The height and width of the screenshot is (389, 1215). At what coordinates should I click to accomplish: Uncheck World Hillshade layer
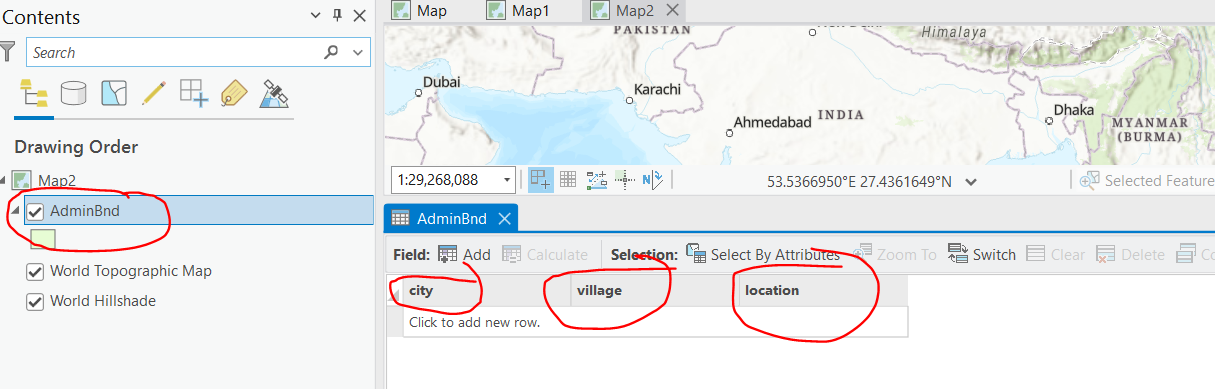pos(35,301)
